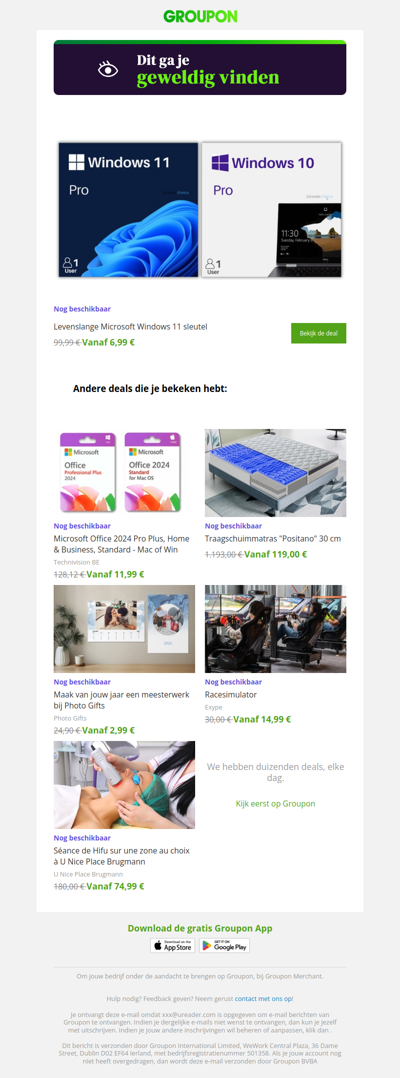Click the eye icon in banner
This screenshot has width=400, height=1078.
(108, 69)
